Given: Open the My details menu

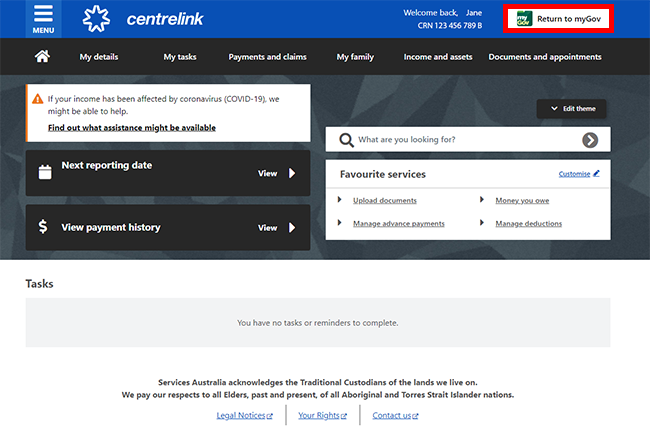Looking at the screenshot, I should pyautogui.click(x=99, y=57).
